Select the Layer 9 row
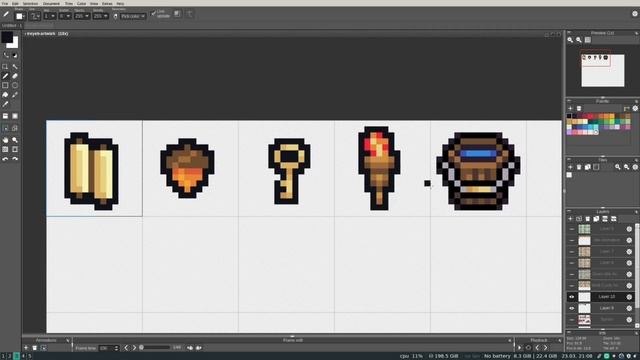The image size is (640, 360). (x=600, y=309)
